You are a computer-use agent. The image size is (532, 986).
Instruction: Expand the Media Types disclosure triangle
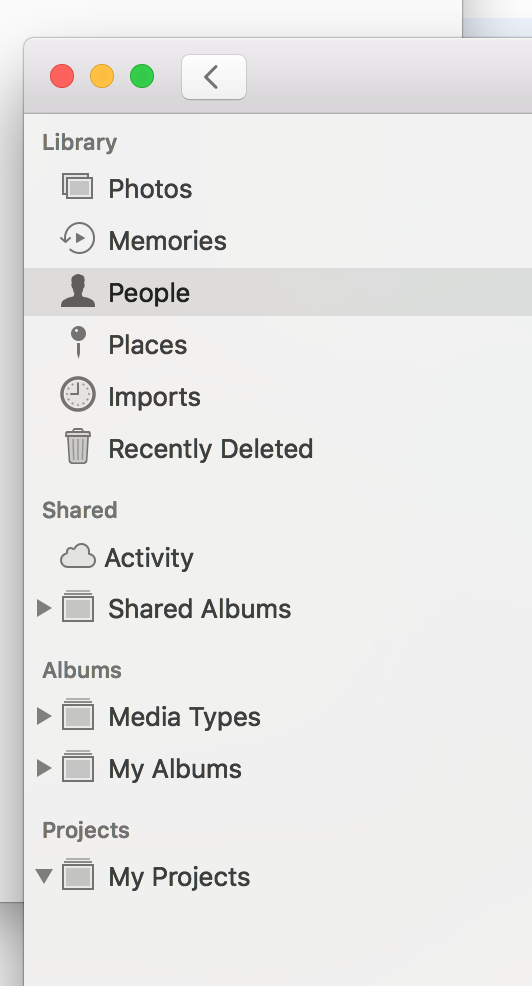(43, 716)
